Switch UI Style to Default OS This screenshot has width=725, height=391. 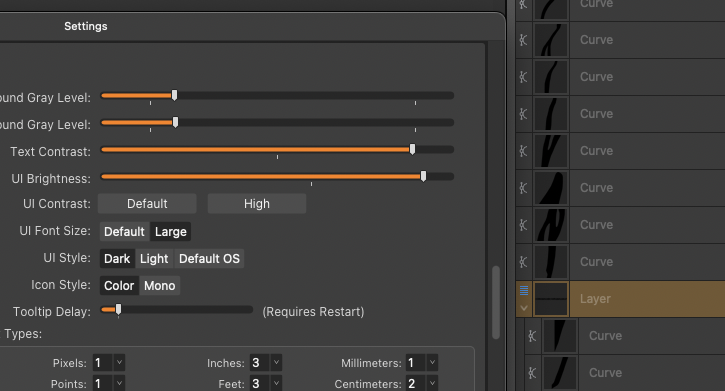point(209,258)
